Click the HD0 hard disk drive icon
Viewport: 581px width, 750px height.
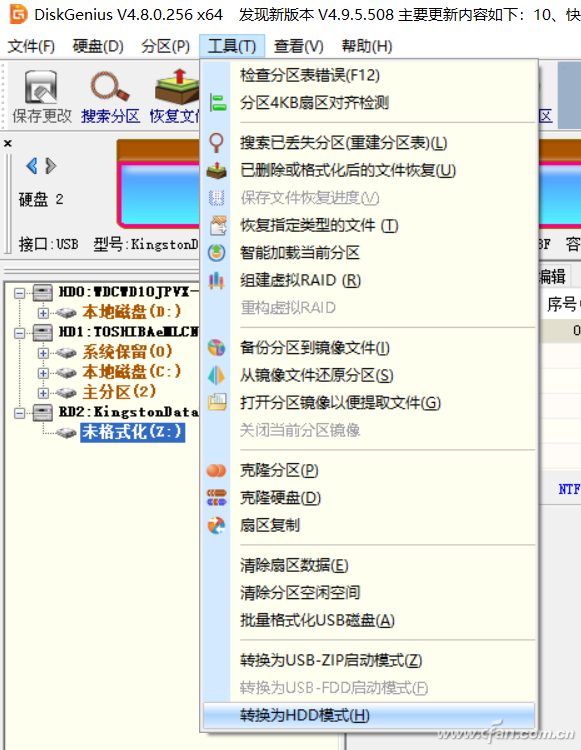tap(43, 292)
